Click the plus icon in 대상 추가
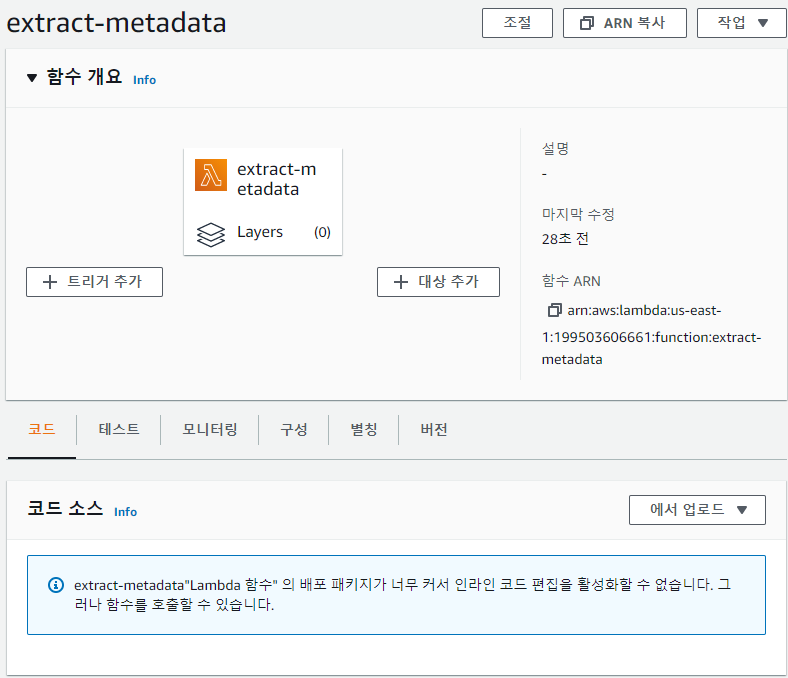788x678 pixels. (x=401, y=282)
